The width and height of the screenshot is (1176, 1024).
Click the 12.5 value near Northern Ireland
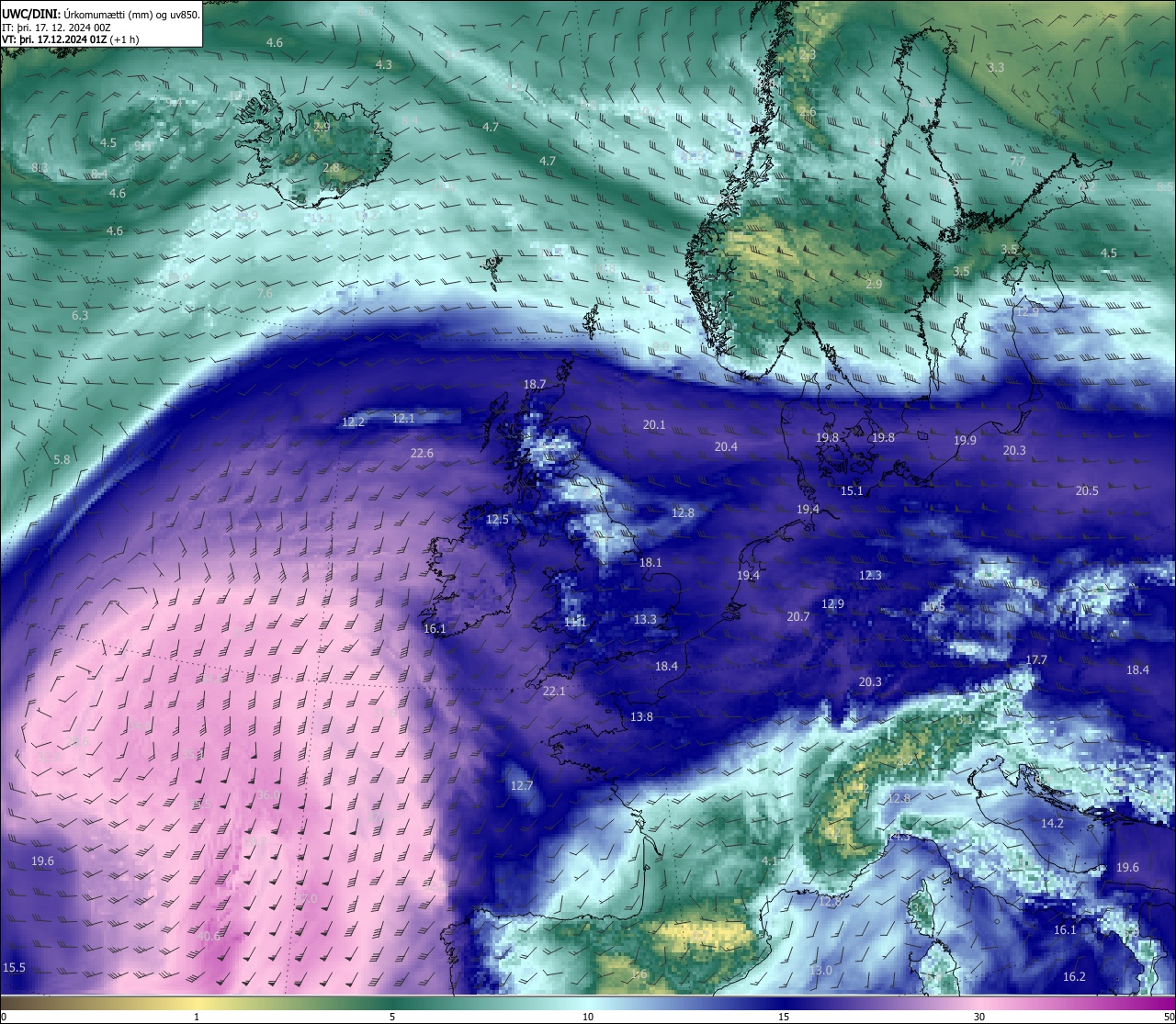pos(497,520)
